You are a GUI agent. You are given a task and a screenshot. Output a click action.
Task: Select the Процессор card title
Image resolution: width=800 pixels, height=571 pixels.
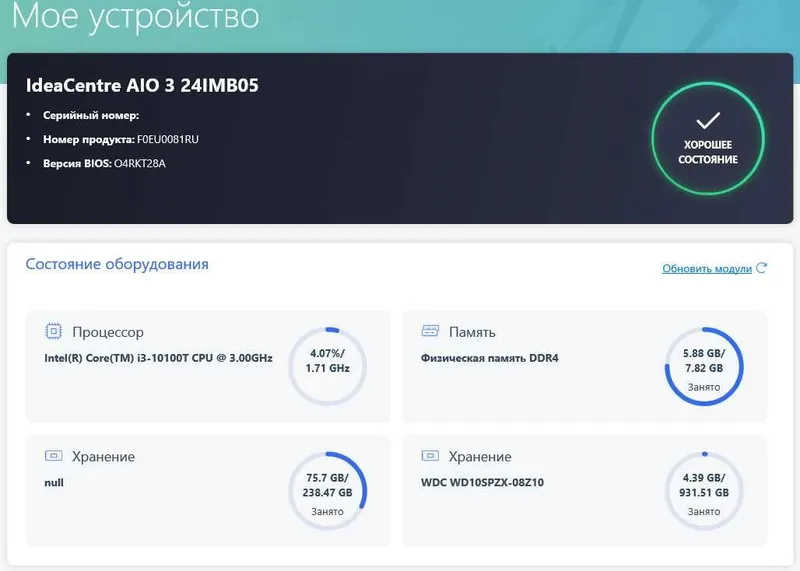(x=108, y=332)
